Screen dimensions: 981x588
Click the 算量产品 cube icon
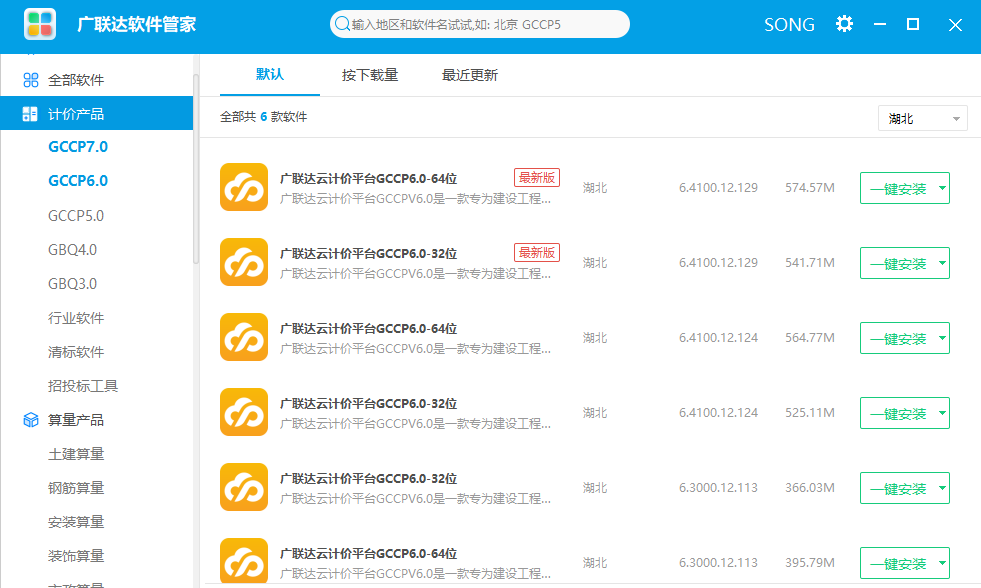31,420
